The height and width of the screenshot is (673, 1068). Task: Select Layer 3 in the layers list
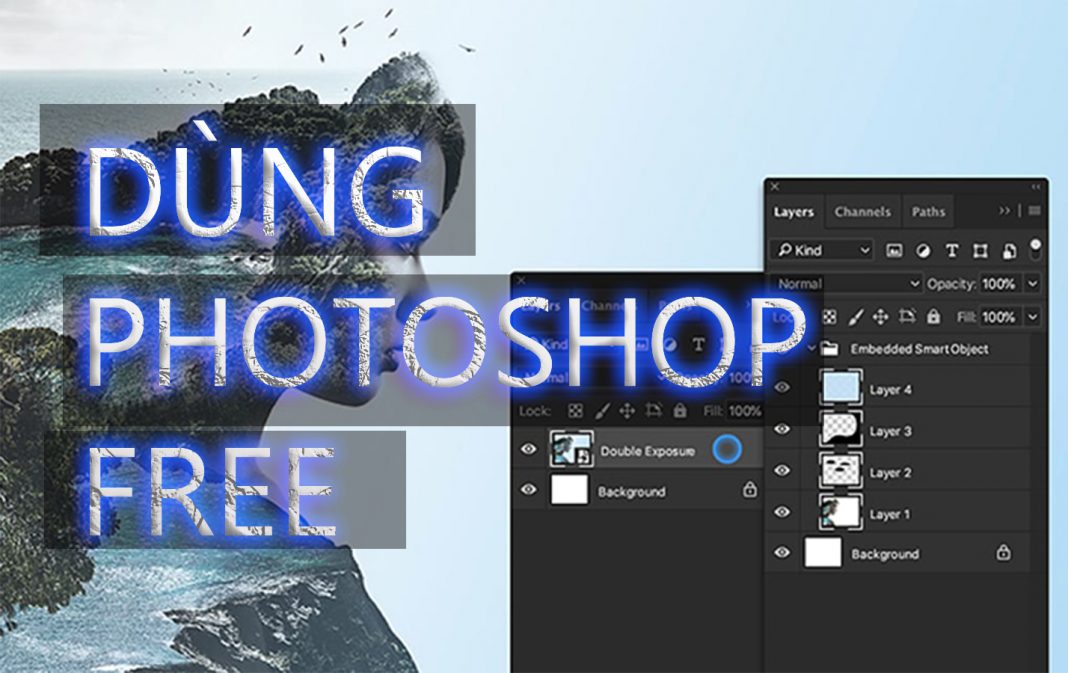(x=890, y=431)
